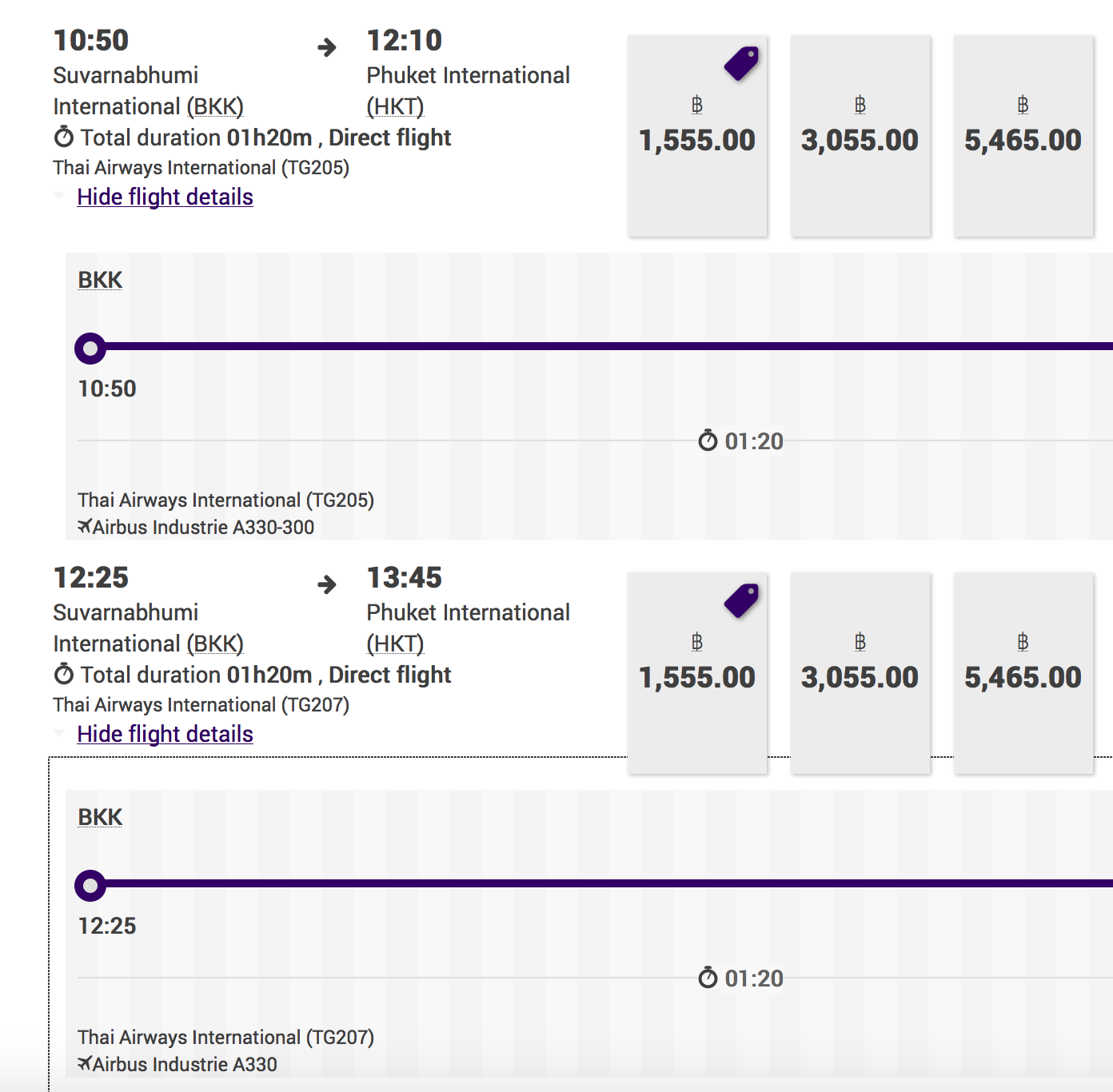The image size is (1113, 1092).
Task: Click the small collapse triangle beside TG205 Hide link
Action: coord(59,196)
